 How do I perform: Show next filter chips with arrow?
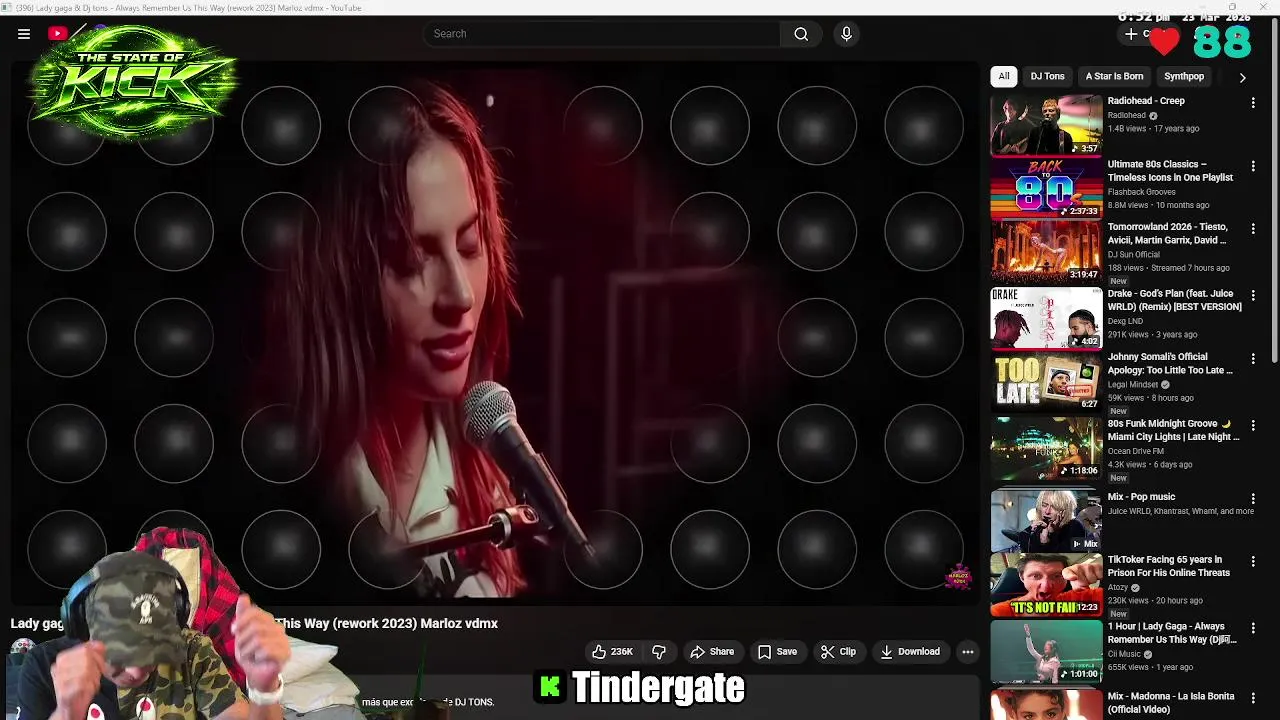pos(1242,77)
